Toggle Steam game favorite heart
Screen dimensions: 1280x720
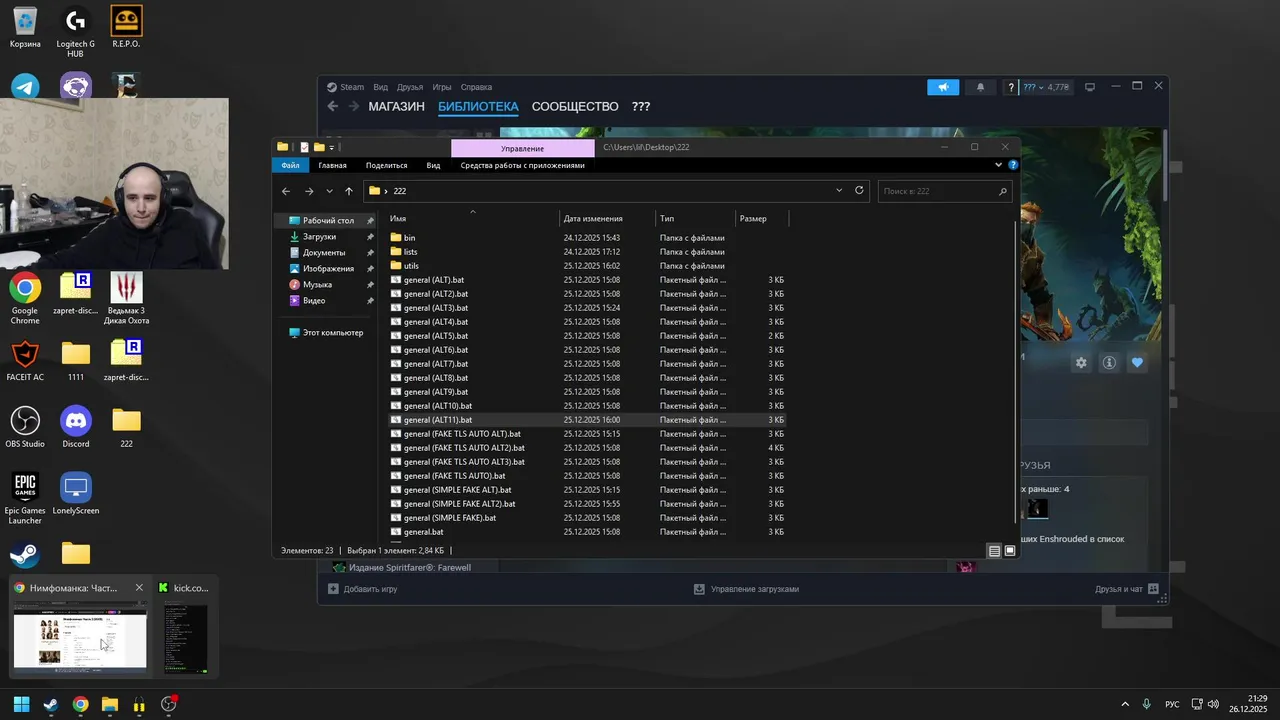[x=1137, y=363]
